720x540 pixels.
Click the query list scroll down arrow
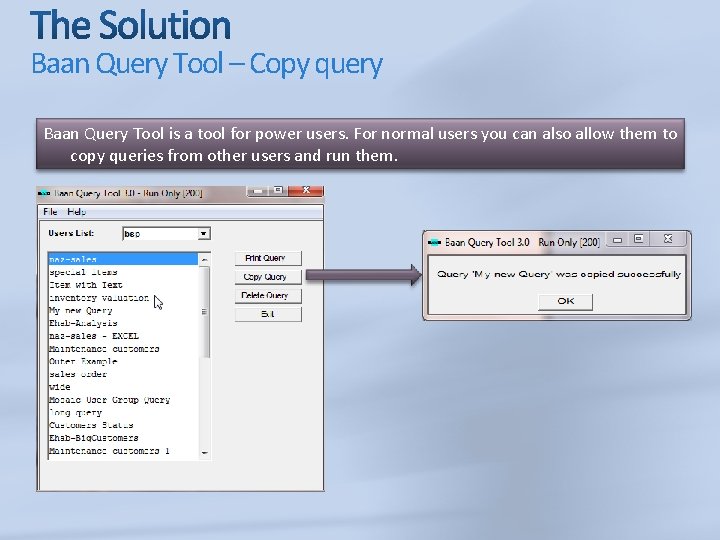coord(204,453)
